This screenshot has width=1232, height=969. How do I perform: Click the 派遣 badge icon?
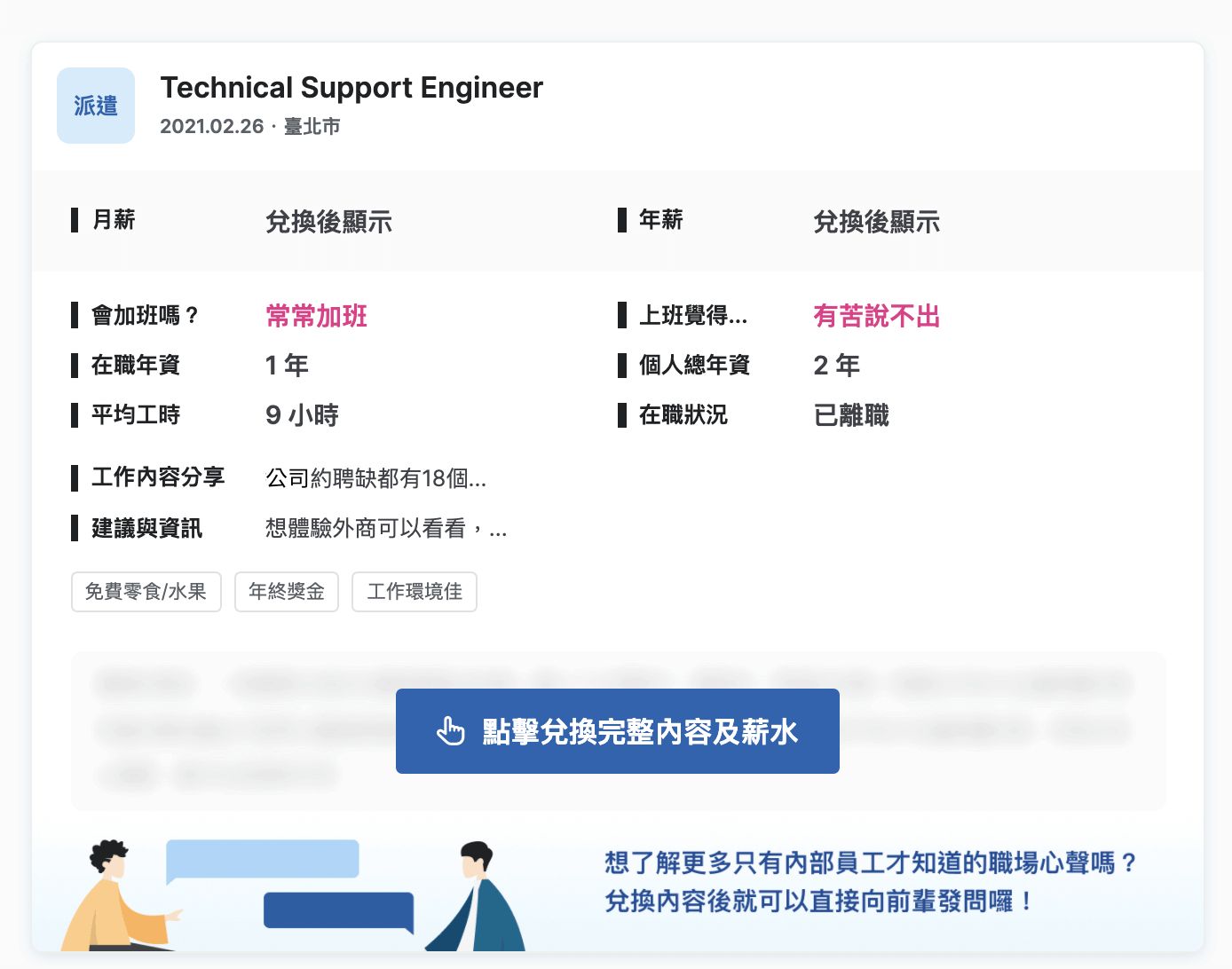(x=96, y=106)
